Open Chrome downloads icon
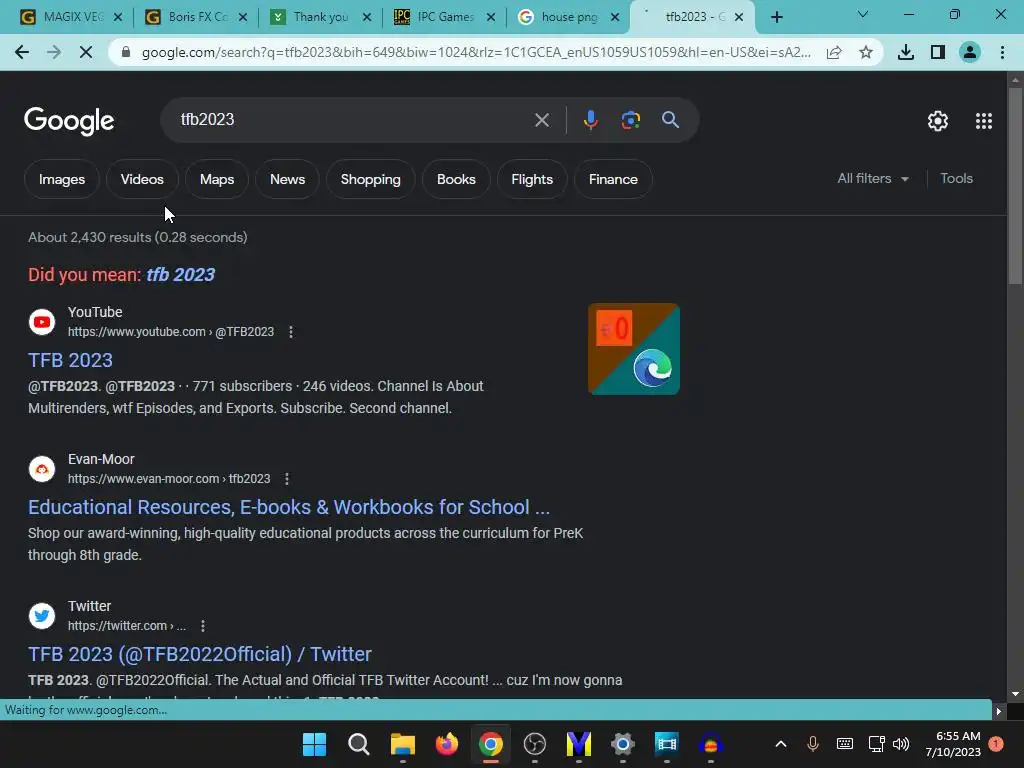 click(x=905, y=52)
